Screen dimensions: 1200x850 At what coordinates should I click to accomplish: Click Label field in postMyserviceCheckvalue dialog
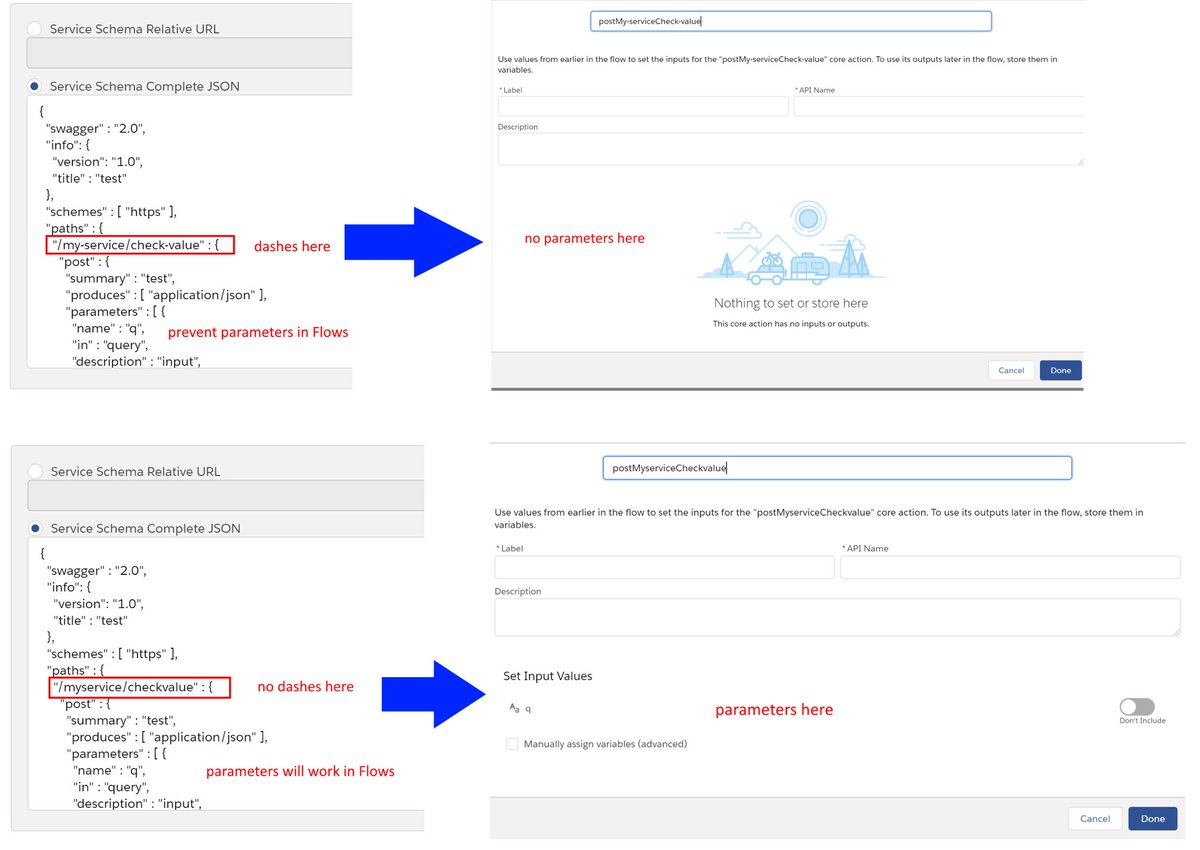(x=664, y=567)
